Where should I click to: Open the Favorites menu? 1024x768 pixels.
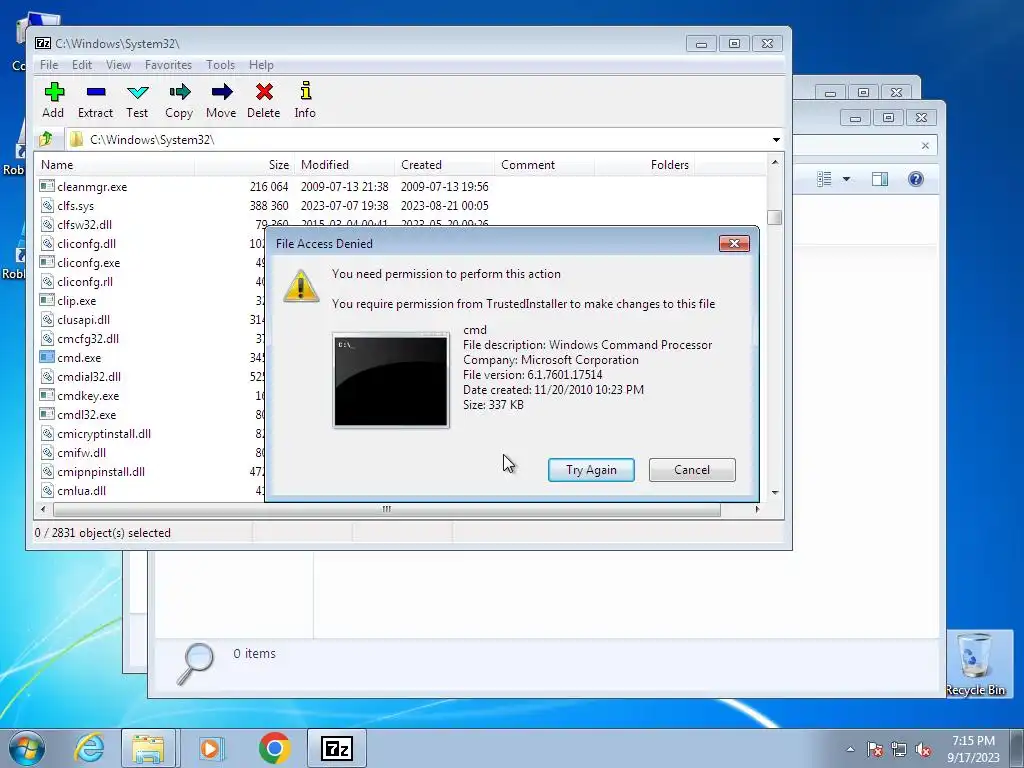click(x=168, y=65)
